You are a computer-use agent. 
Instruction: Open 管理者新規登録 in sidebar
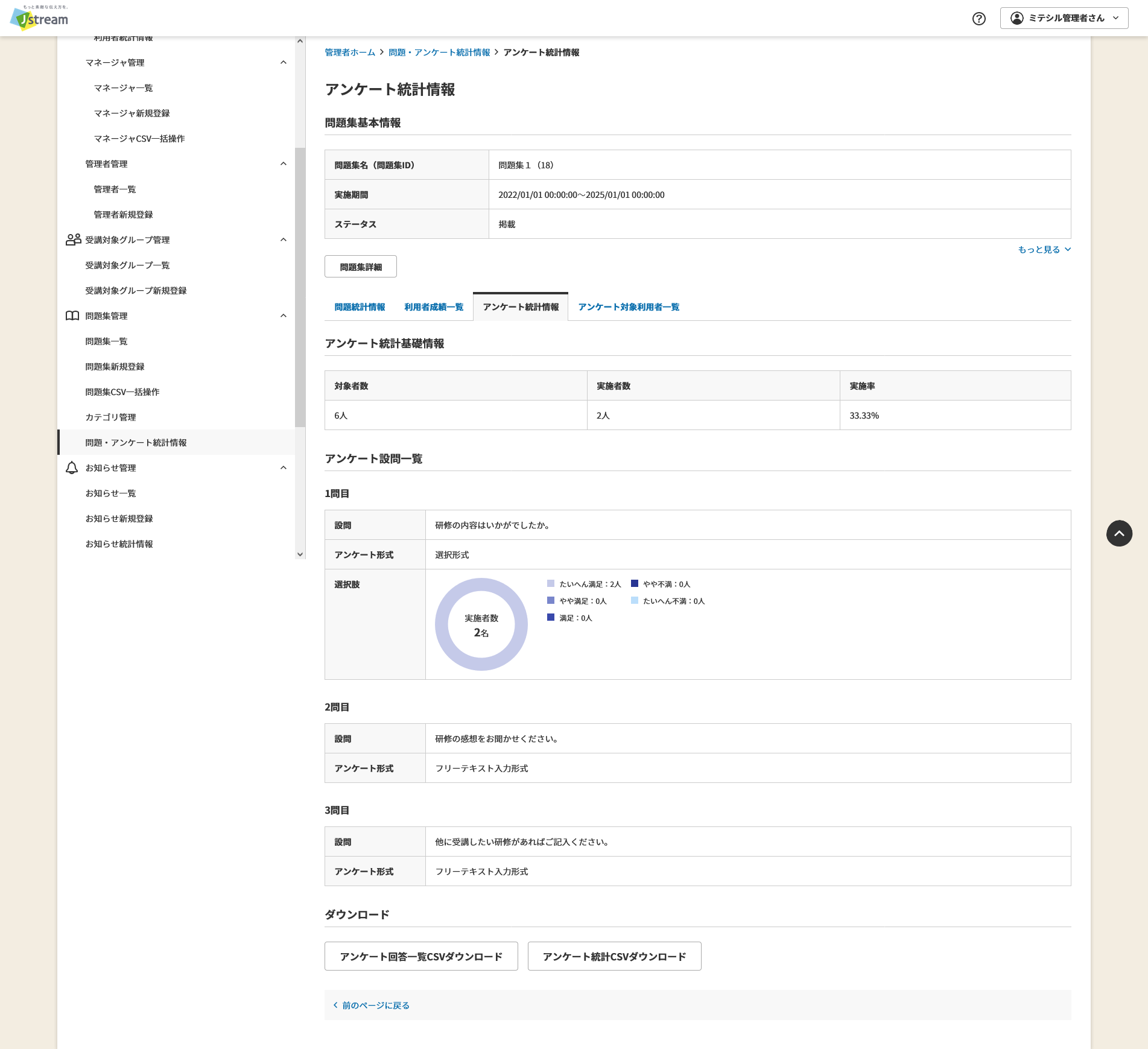(123, 214)
